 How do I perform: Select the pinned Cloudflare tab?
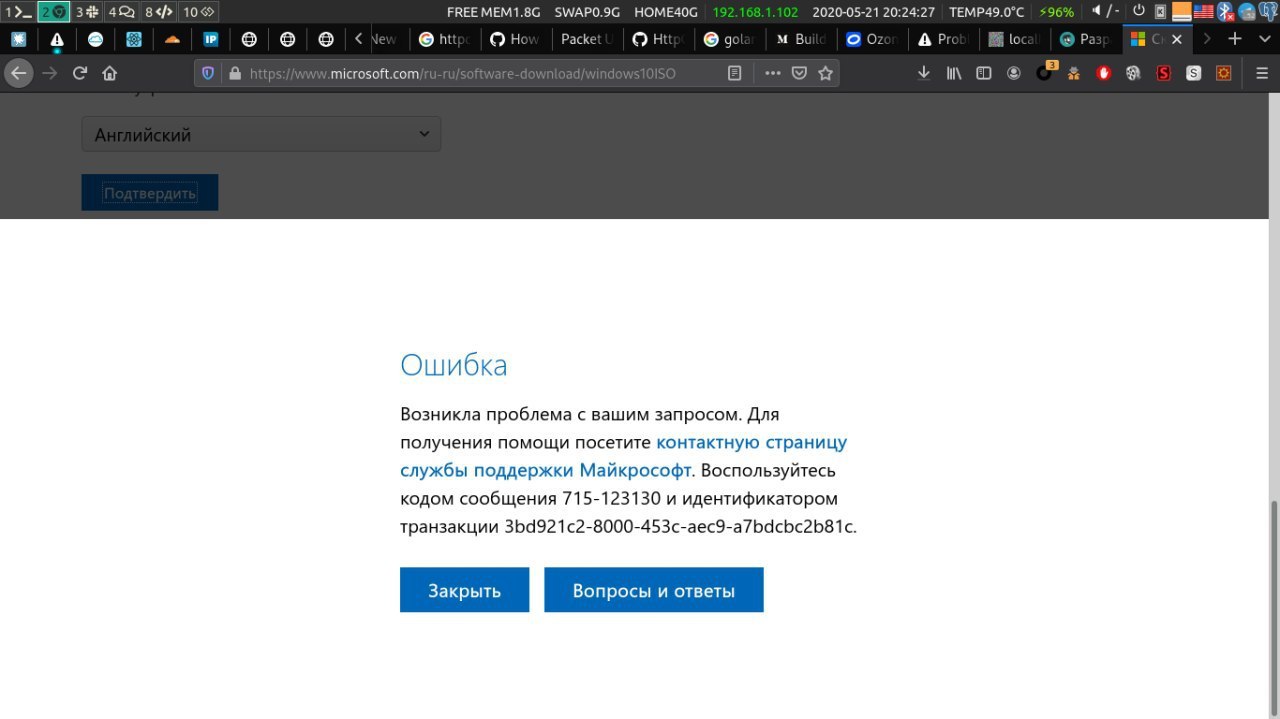point(173,39)
